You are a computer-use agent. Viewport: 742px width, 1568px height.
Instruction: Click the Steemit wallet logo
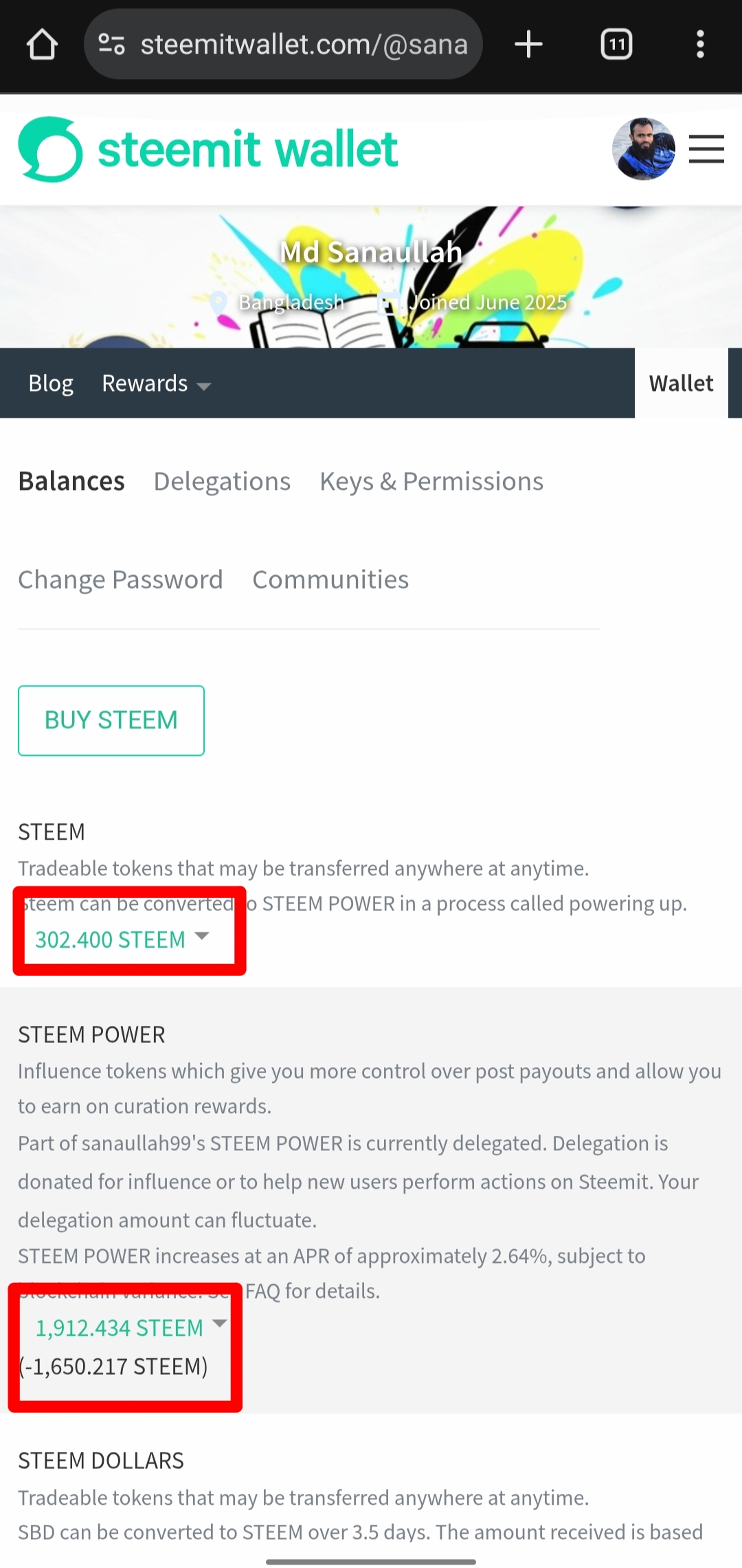[208, 149]
